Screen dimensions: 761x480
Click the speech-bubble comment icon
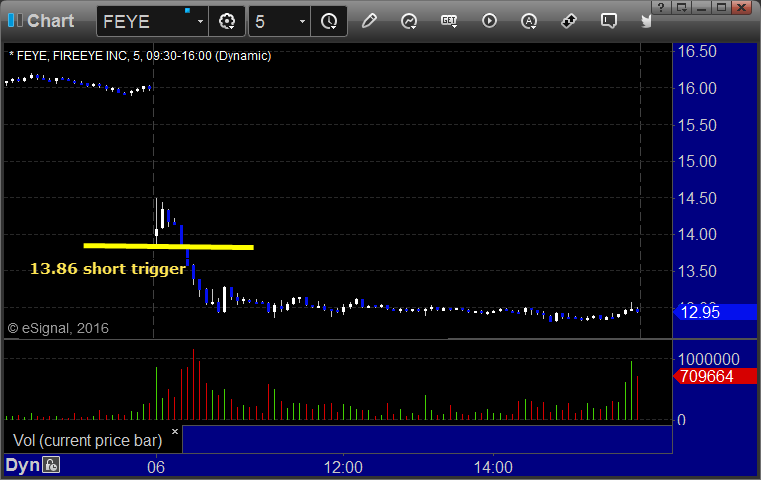[x=609, y=21]
